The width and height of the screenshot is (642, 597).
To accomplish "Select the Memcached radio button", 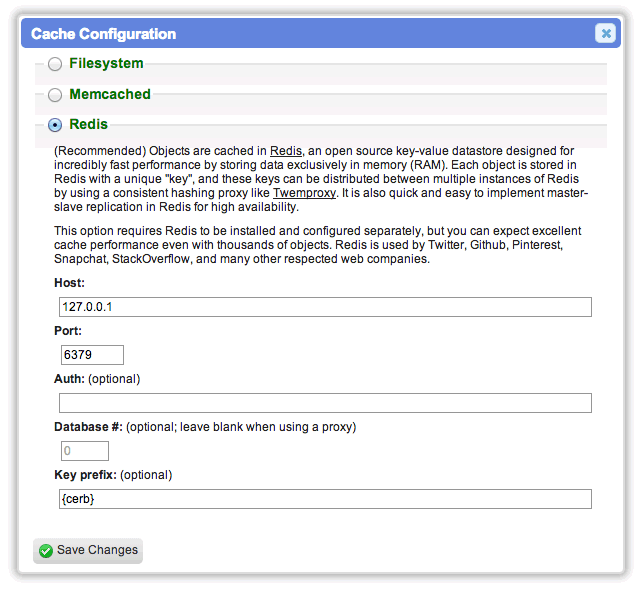I will pos(55,95).
